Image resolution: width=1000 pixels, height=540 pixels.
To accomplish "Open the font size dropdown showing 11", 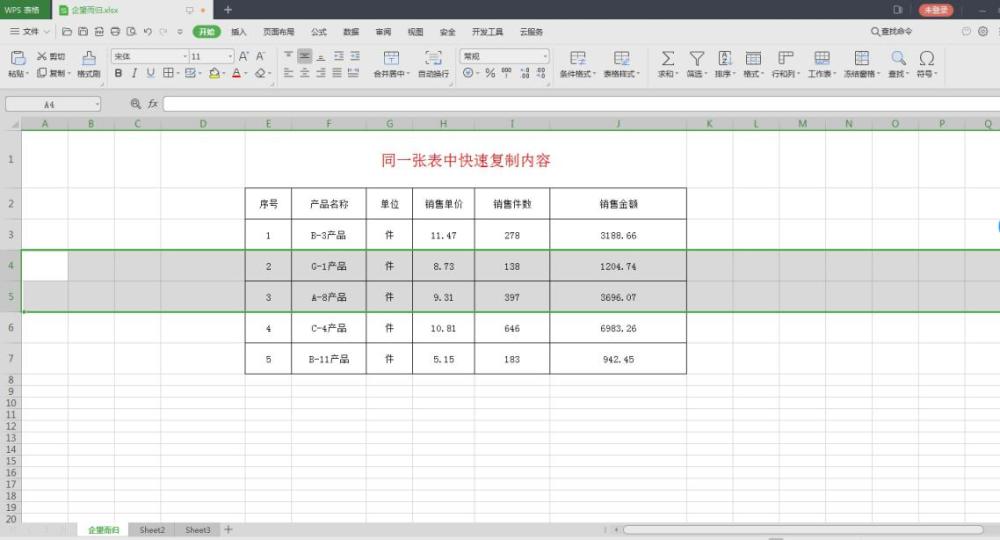I will tap(230, 56).
